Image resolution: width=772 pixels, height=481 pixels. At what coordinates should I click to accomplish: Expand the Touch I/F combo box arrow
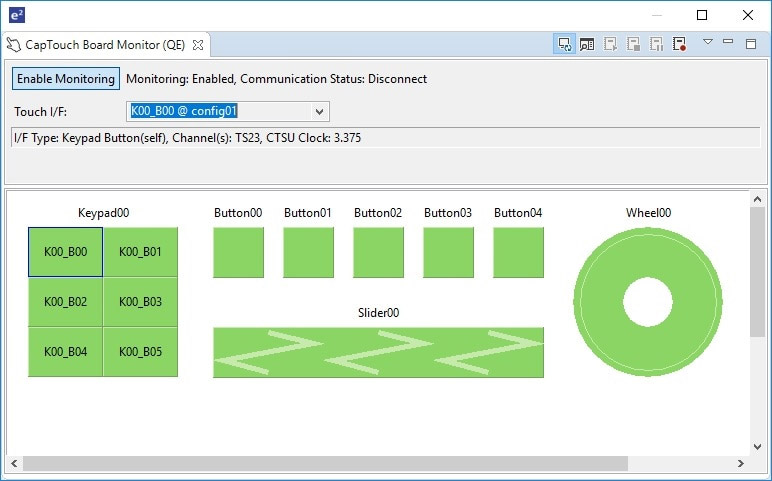pyautogui.click(x=320, y=112)
